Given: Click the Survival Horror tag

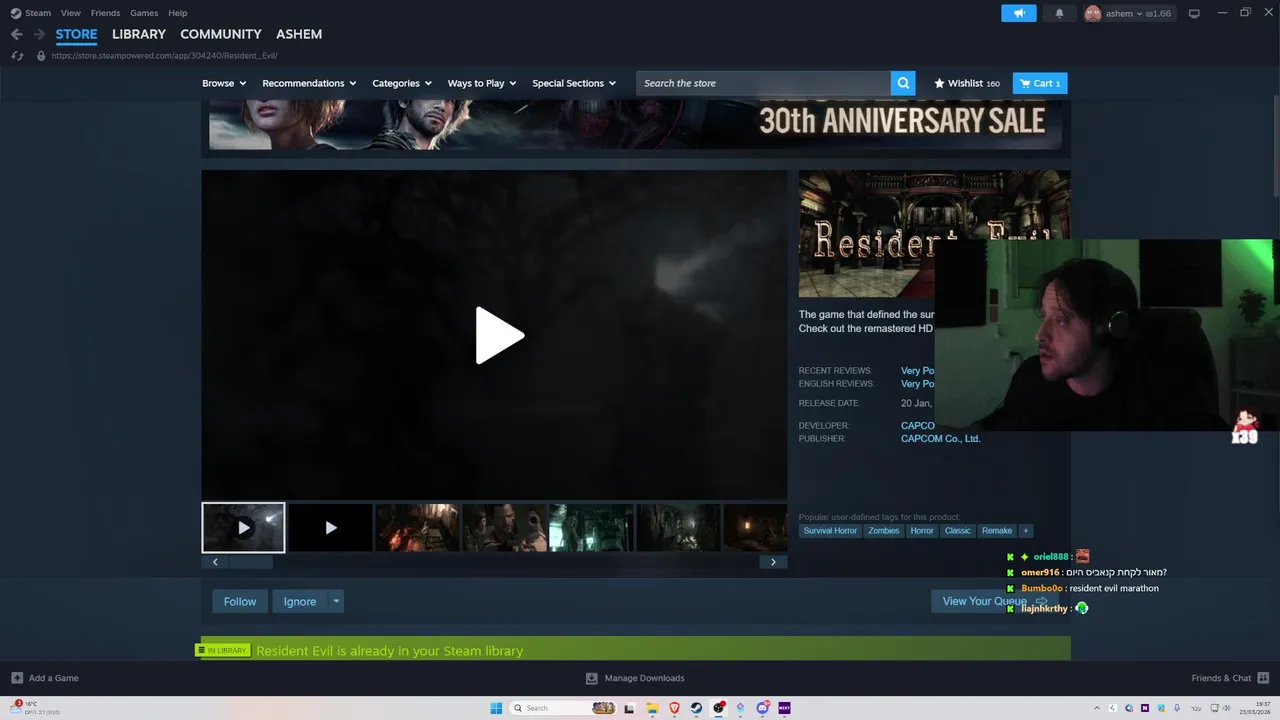Looking at the screenshot, I should 830,531.
